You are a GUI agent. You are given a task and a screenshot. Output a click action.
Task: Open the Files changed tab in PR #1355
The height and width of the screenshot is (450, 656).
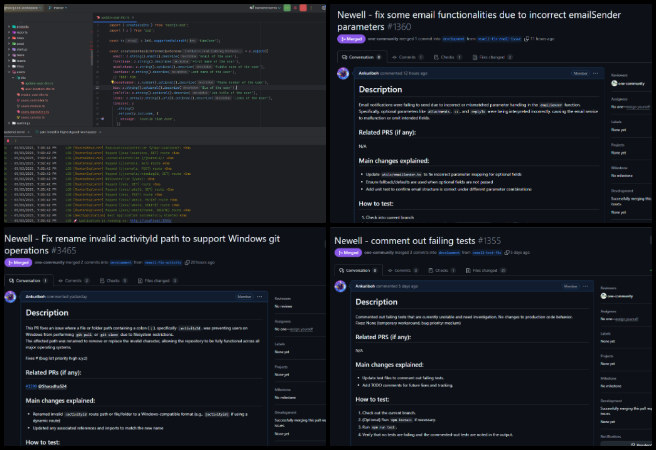486,271
